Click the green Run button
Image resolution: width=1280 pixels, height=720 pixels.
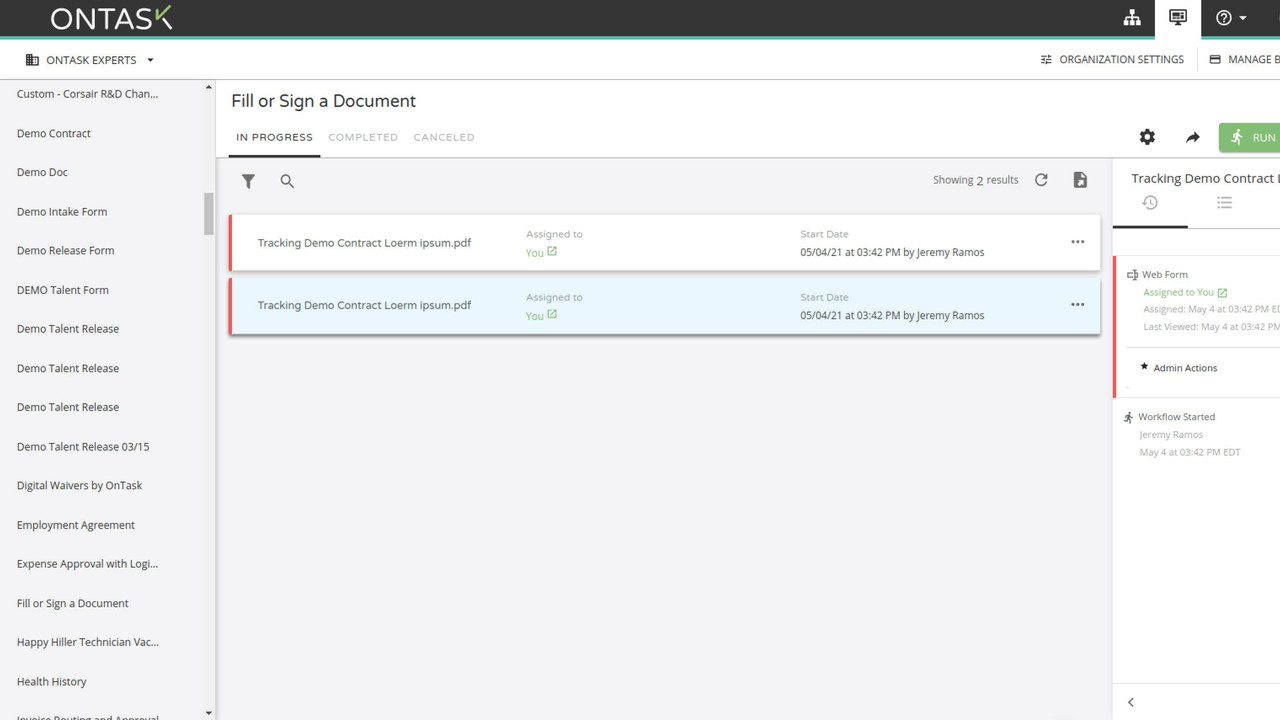coord(1252,137)
